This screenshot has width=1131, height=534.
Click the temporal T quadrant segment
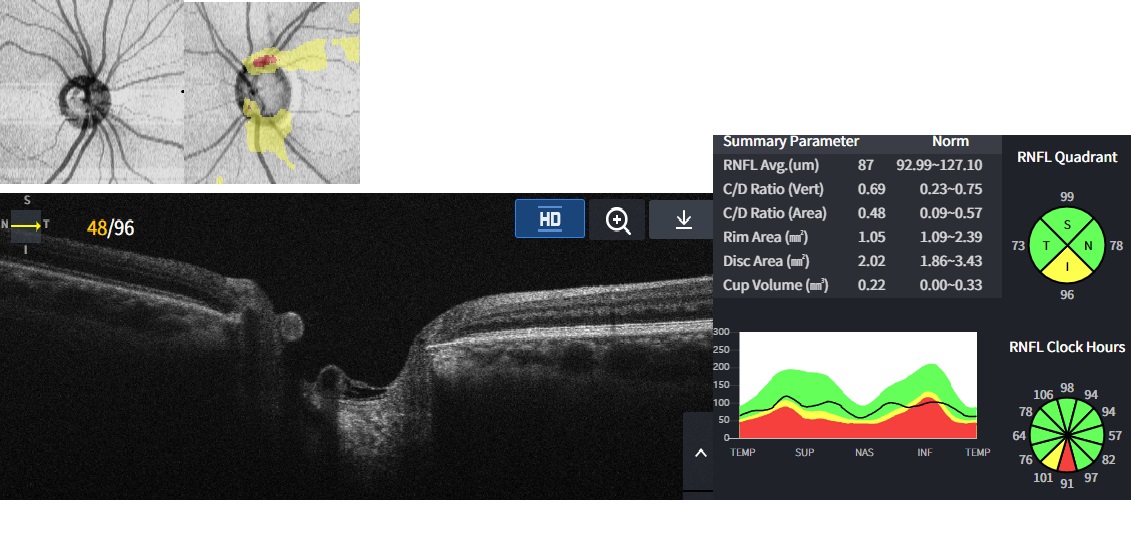pyautogui.click(x=1046, y=246)
